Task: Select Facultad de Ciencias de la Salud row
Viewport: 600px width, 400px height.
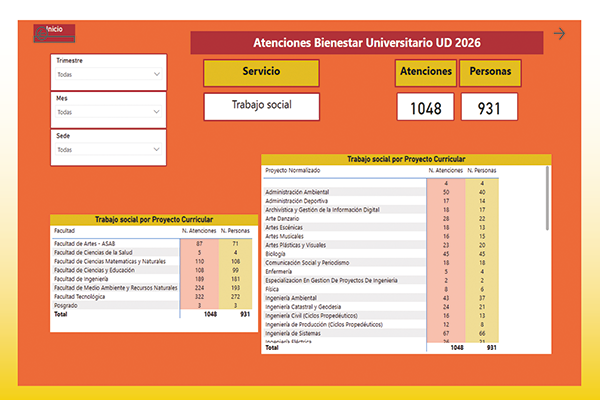Action: (x=153, y=252)
